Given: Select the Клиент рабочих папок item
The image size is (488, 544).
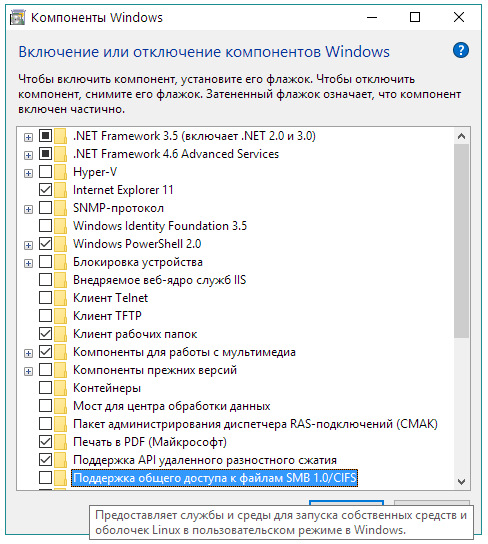Looking at the screenshot, I should pos(135,334).
